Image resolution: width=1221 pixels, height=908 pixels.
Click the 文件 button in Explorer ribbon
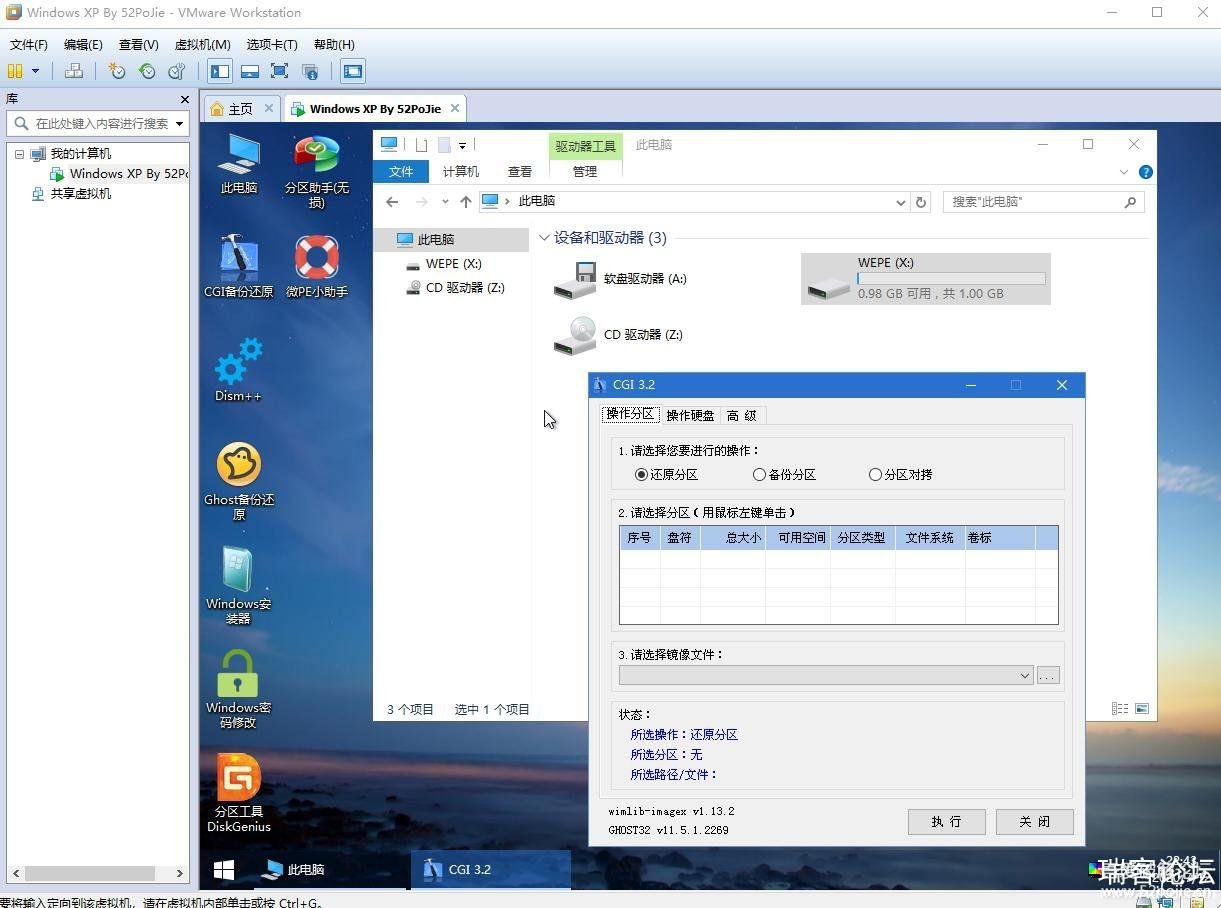coord(401,172)
